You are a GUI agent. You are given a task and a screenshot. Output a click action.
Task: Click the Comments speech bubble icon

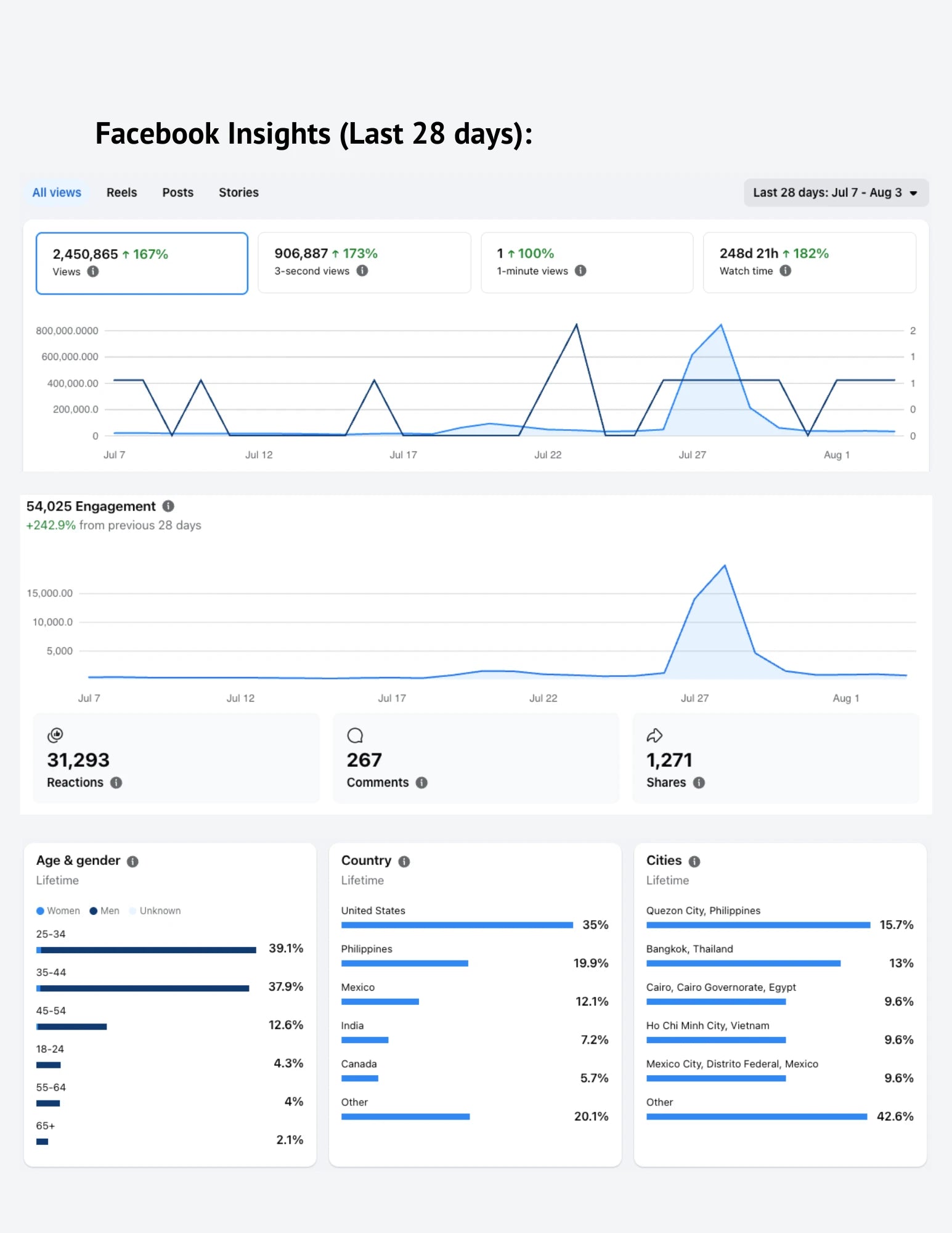click(x=355, y=735)
